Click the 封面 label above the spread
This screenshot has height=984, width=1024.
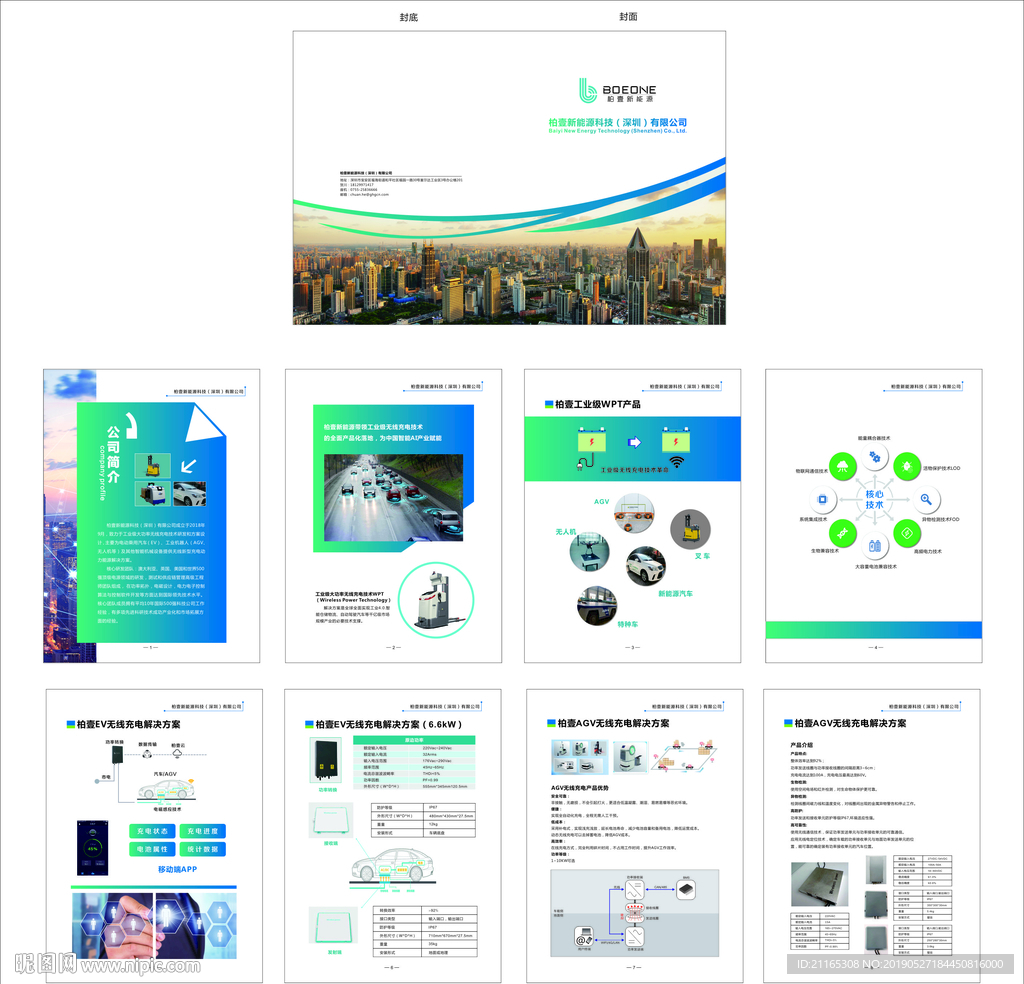pyautogui.click(x=628, y=16)
